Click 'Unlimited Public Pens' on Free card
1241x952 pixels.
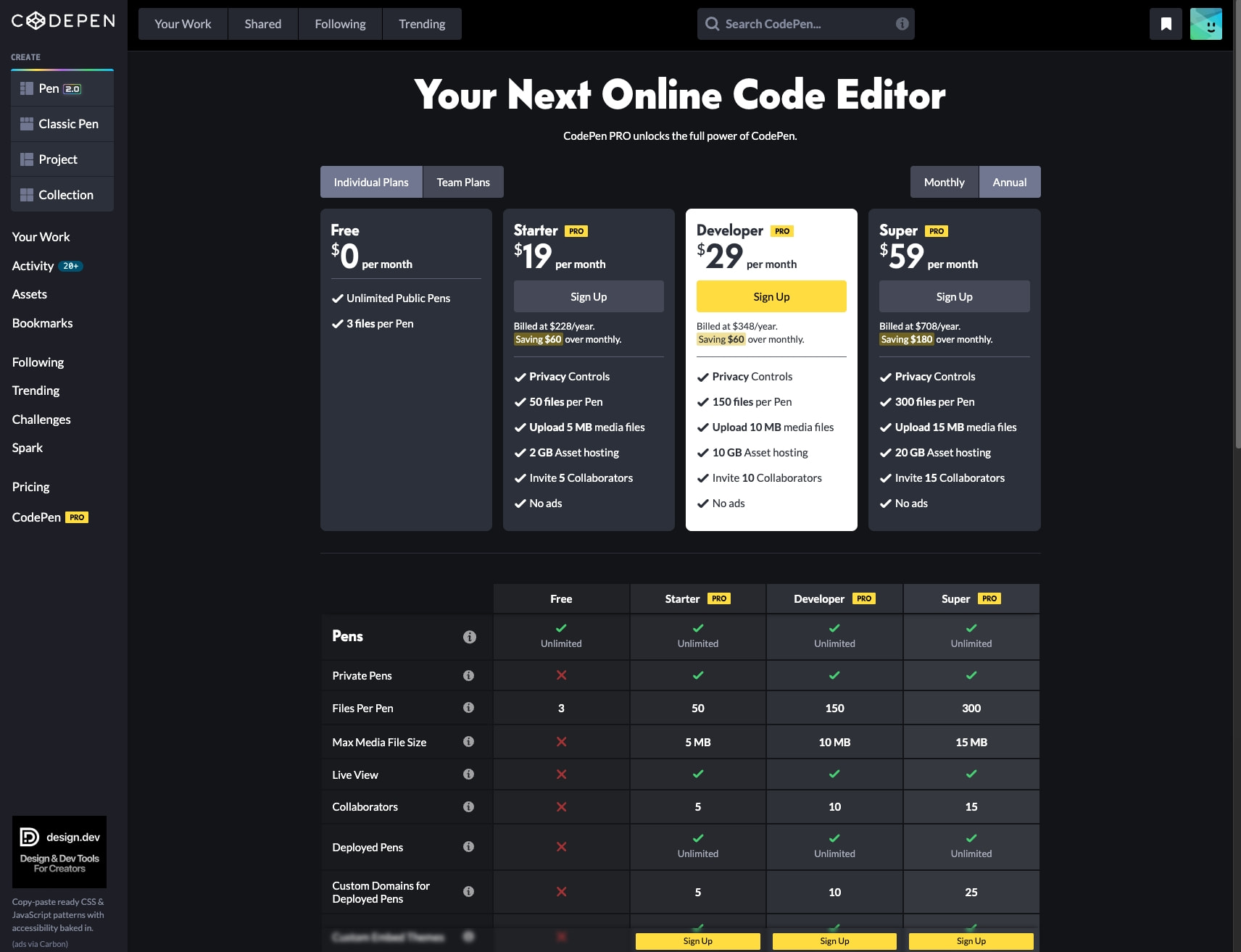tap(398, 298)
